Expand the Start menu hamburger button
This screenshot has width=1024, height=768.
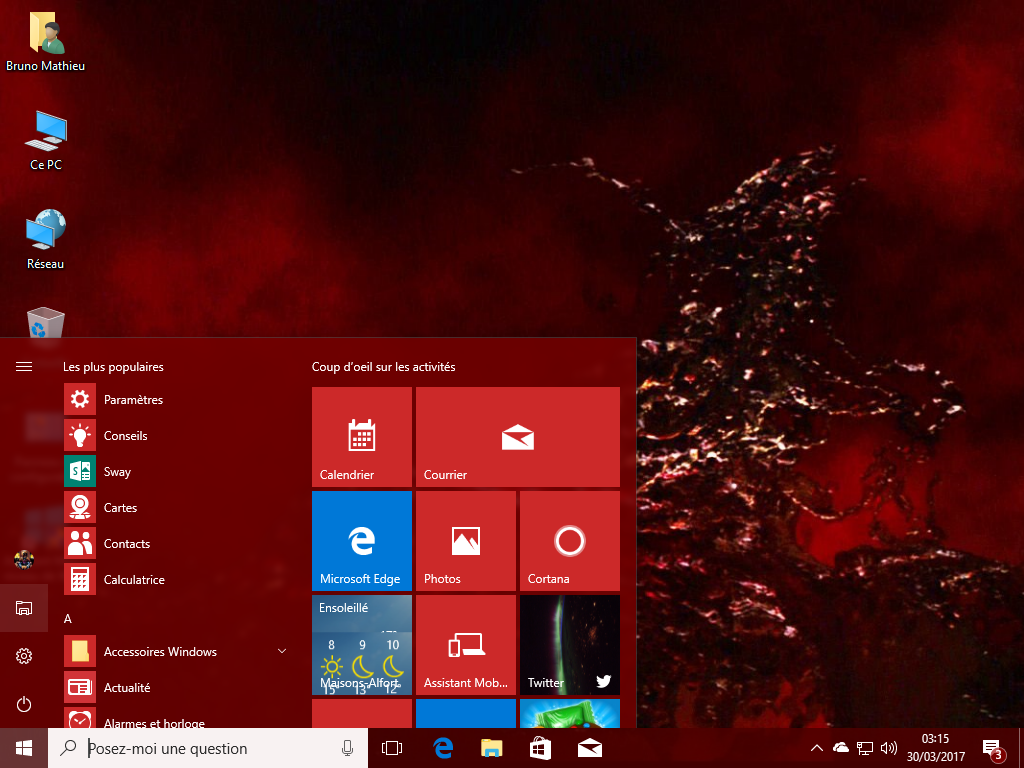coord(24,367)
